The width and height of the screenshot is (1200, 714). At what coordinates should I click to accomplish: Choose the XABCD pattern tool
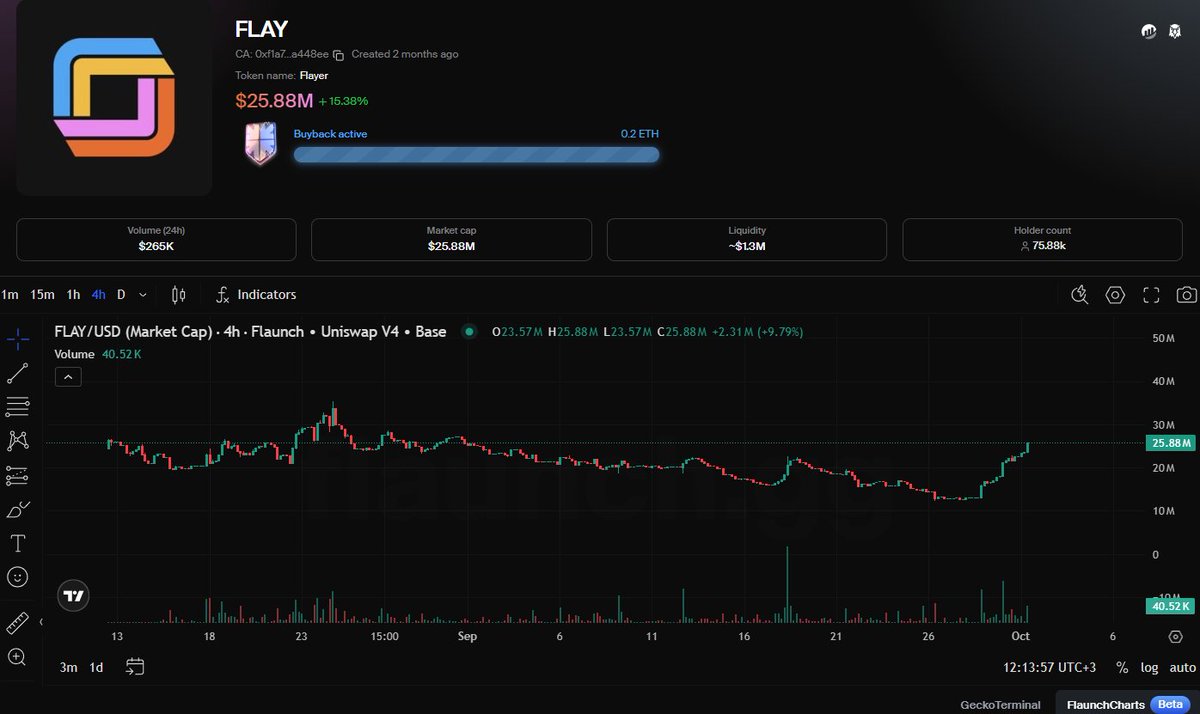pyautogui.click(x=17, y=441)
